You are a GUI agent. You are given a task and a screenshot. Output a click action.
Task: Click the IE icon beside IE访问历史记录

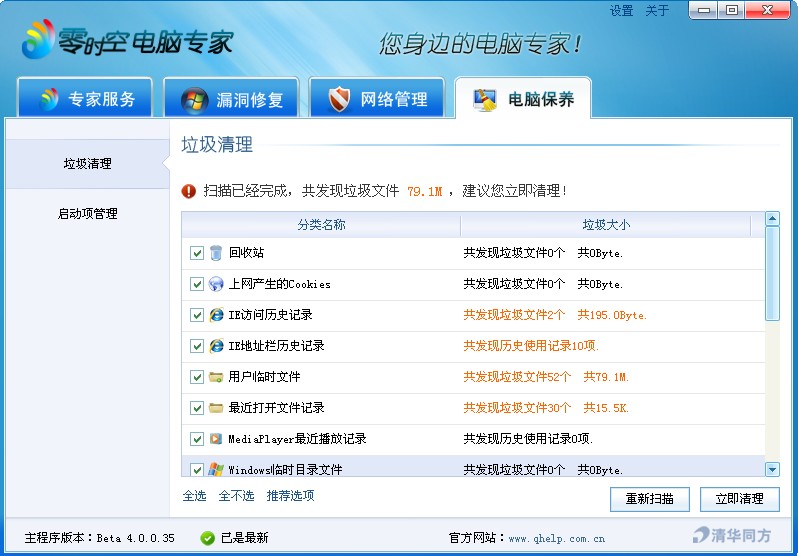[x=216, y=315]
